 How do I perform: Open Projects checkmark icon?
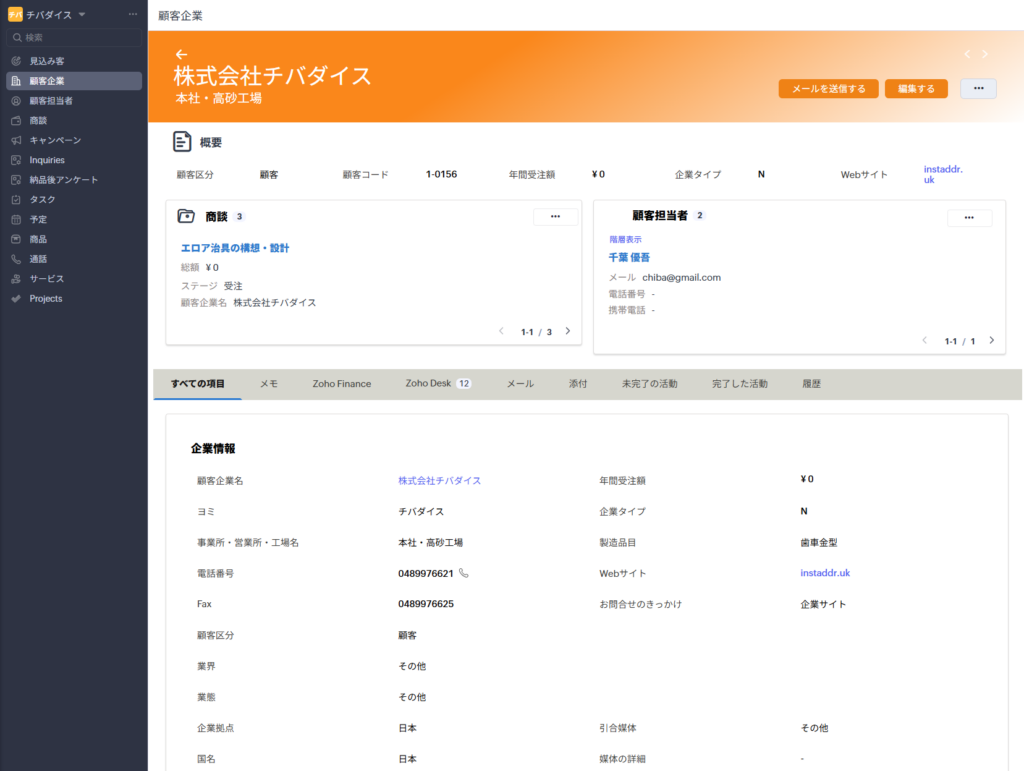point(16,298)
